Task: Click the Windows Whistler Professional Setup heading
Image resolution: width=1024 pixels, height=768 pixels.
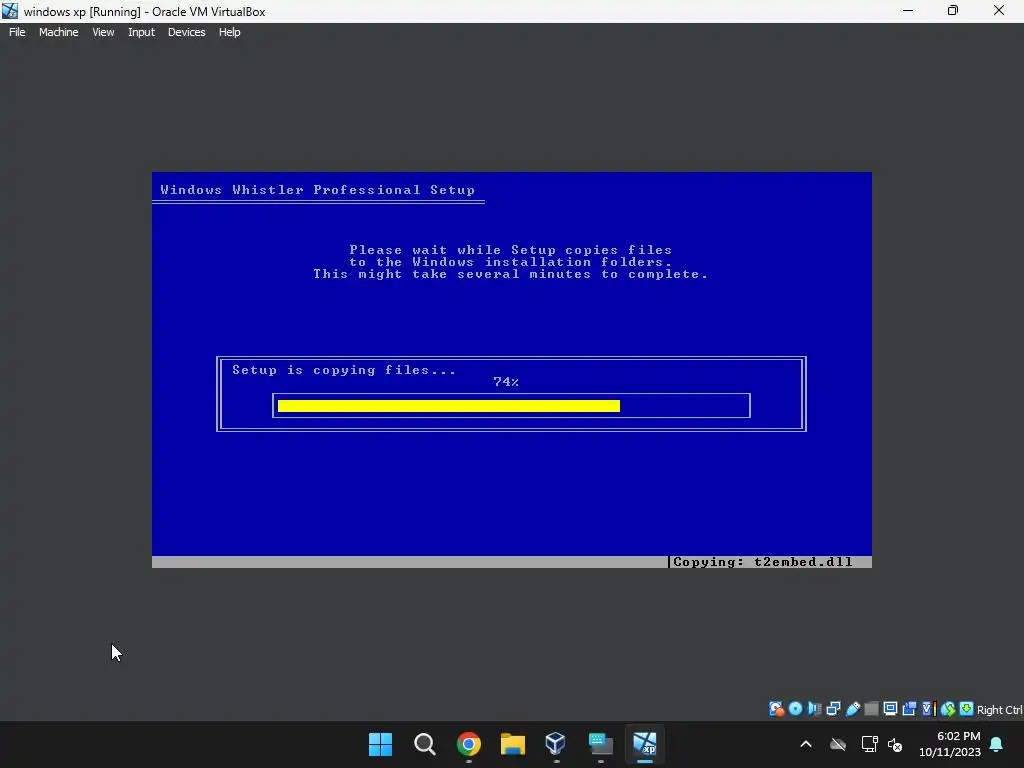Action: point(317,190)
